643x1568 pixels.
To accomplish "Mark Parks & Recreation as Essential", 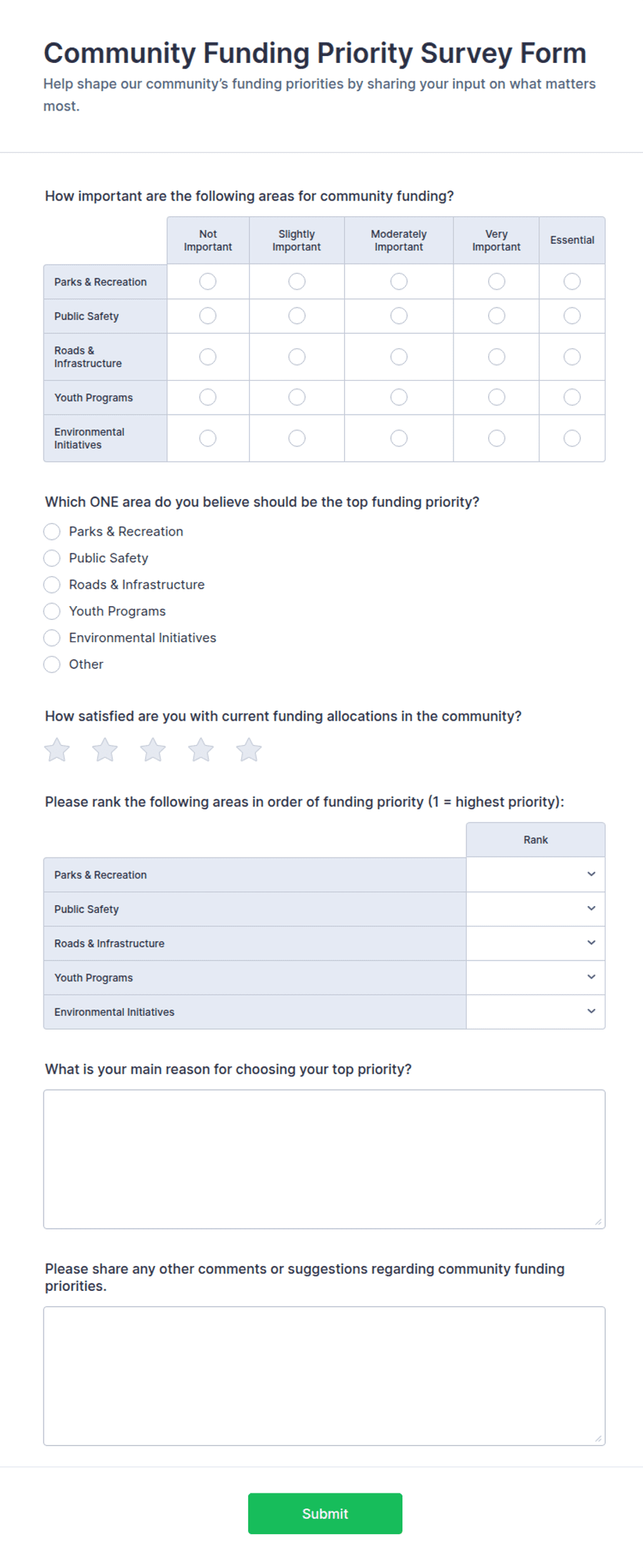I will pyautogui.click(x=572, y=281).
